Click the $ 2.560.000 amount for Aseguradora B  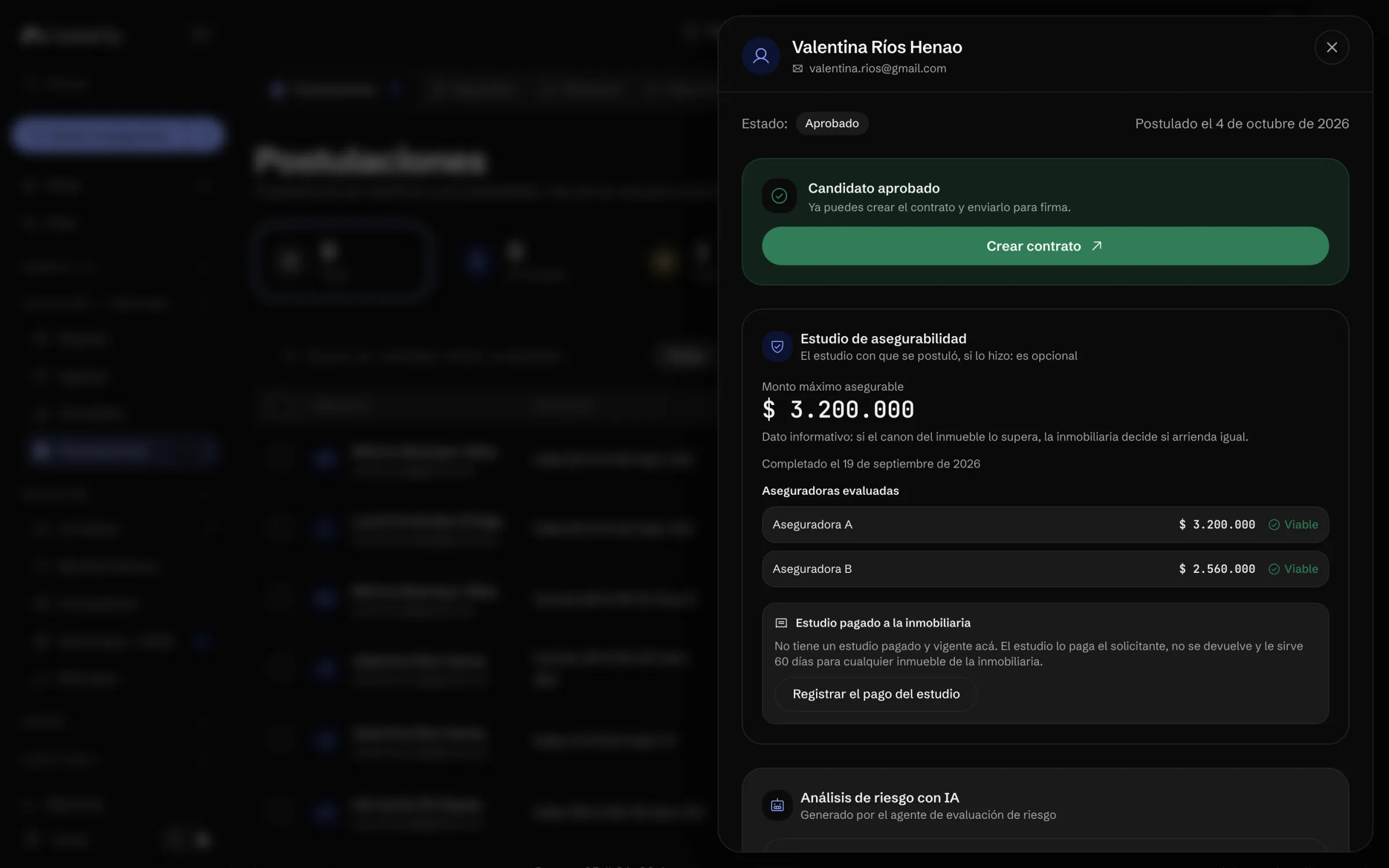click(1217, 569)
